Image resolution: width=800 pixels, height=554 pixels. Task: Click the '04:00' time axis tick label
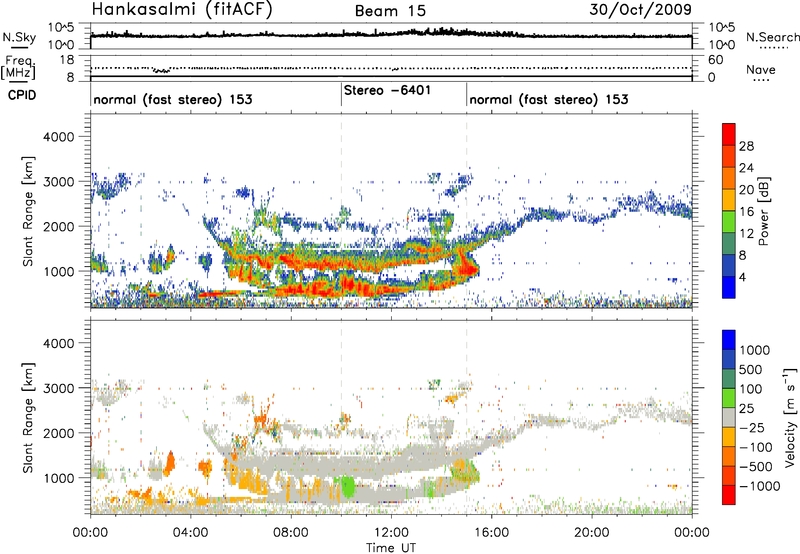click(191, 533)
